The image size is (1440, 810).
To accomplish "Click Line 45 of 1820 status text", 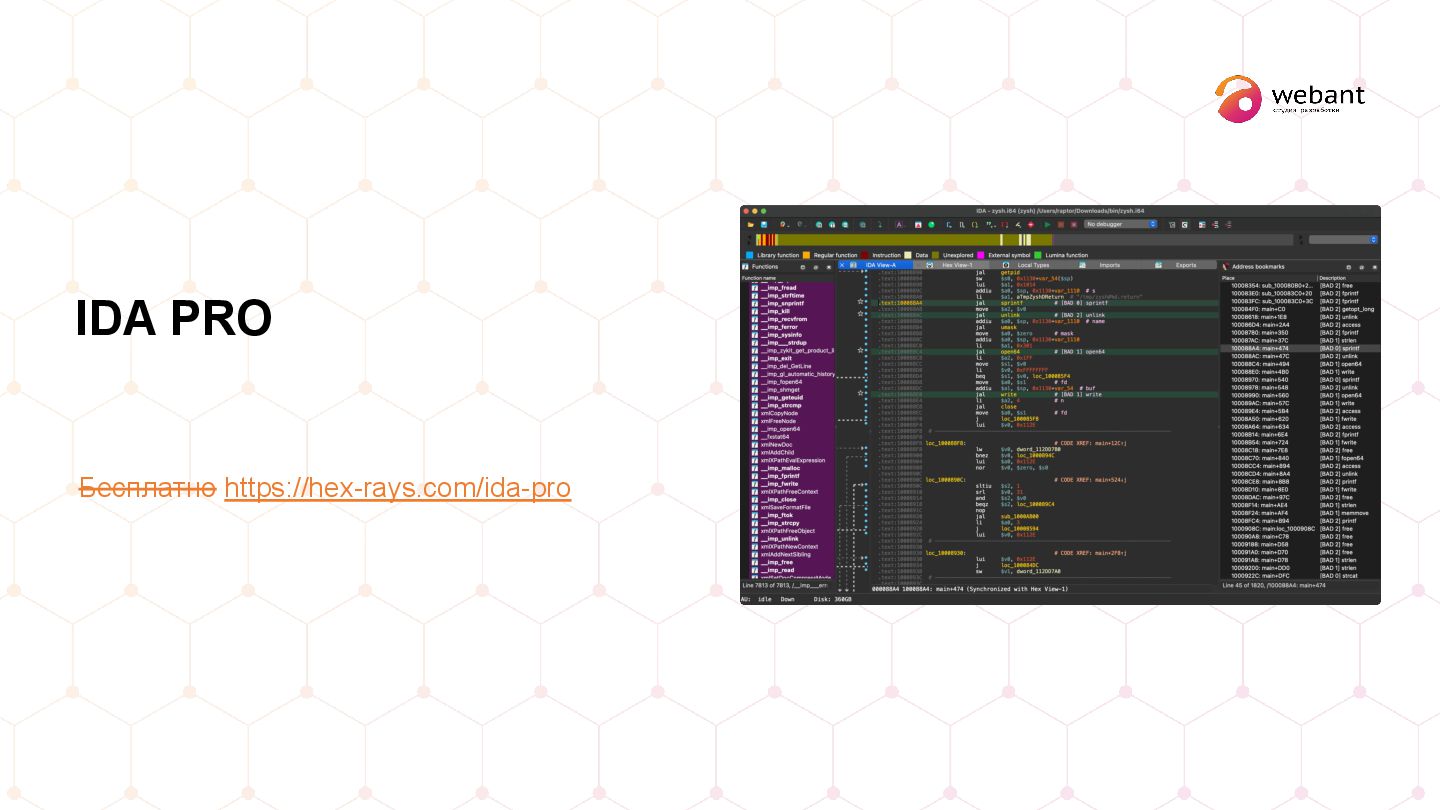I will tap(1273, 585).
